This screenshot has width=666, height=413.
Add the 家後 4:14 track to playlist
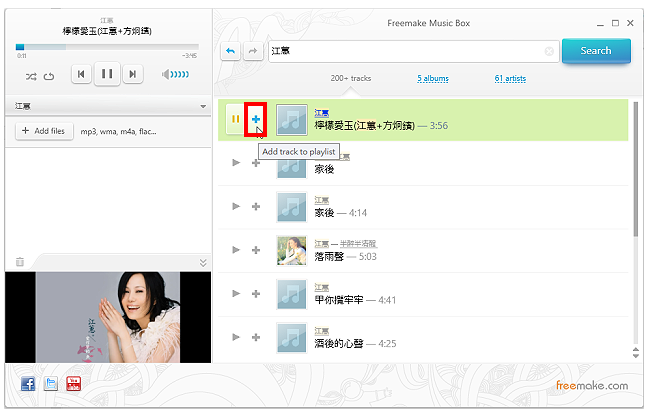pos(256,206)
